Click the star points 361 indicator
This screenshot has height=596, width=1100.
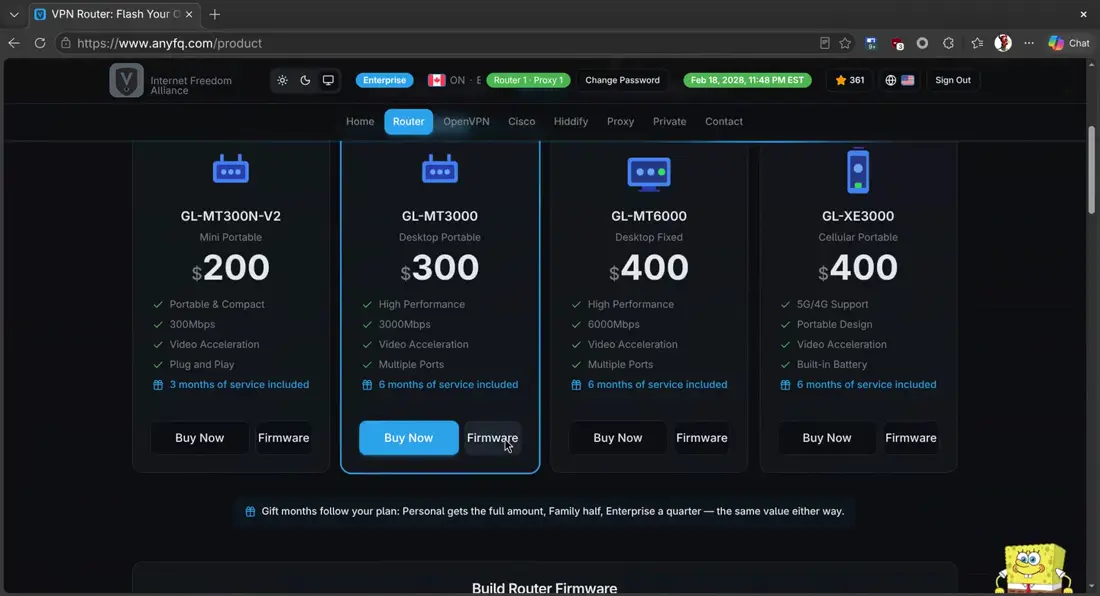click(x=850, y=80)
